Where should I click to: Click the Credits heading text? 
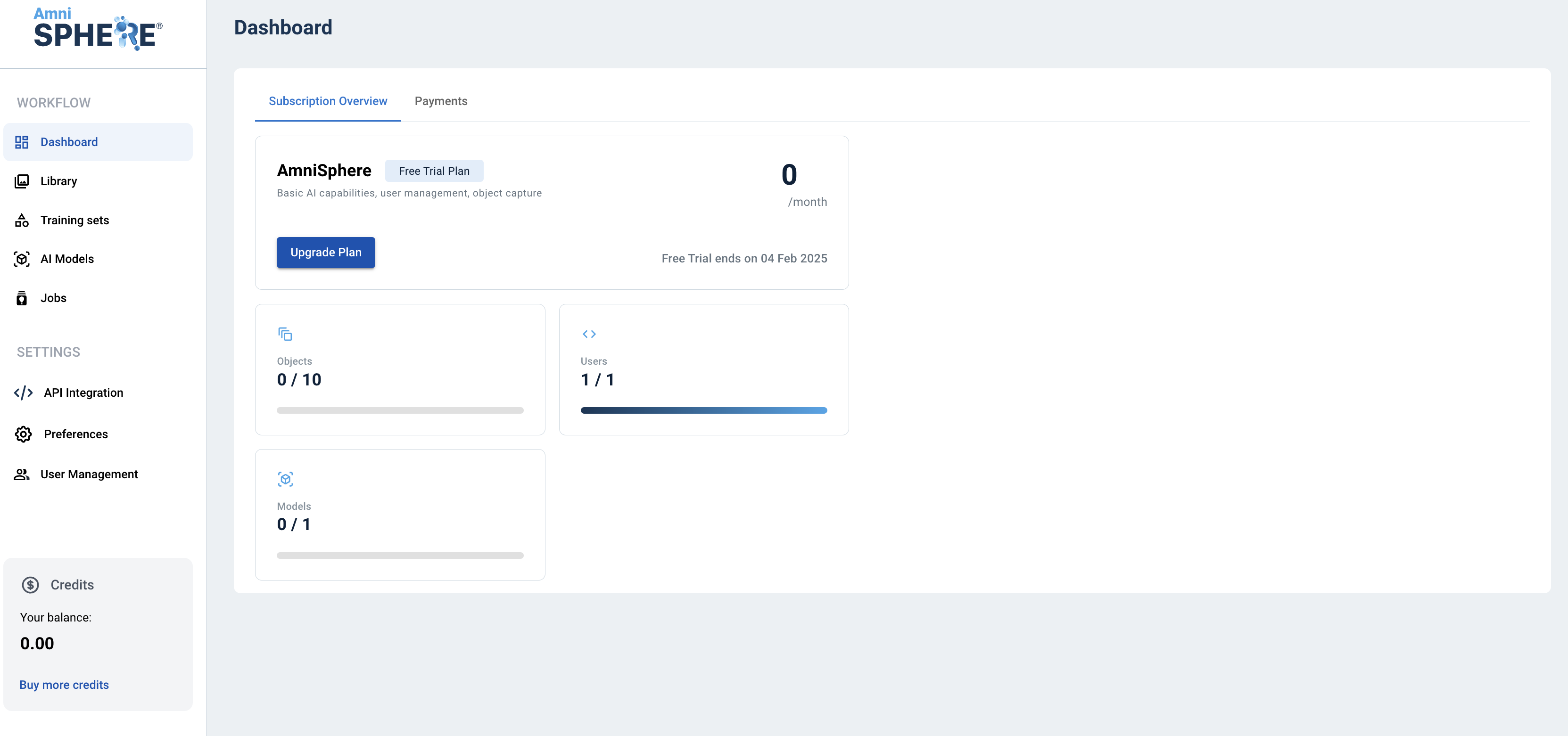point(73,585)
